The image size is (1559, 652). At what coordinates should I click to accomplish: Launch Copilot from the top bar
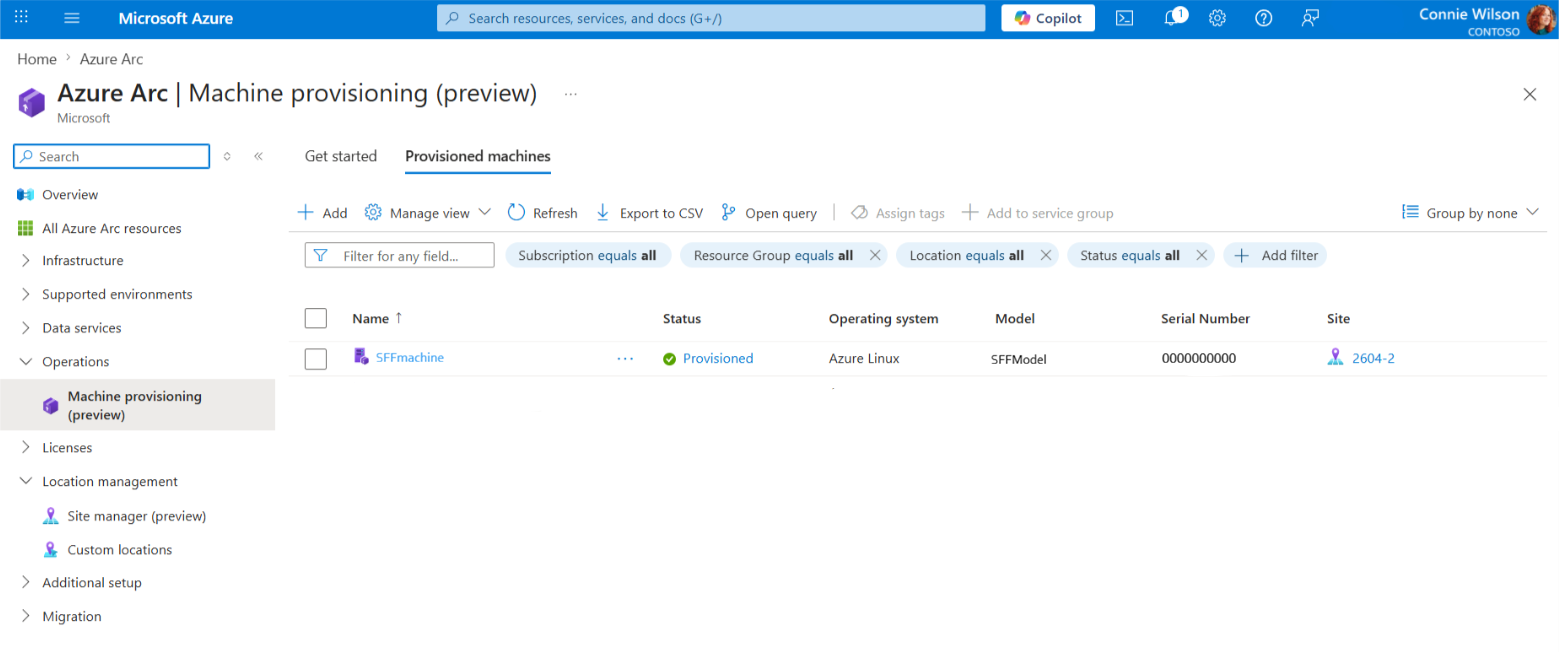(x=1048, y=18)
